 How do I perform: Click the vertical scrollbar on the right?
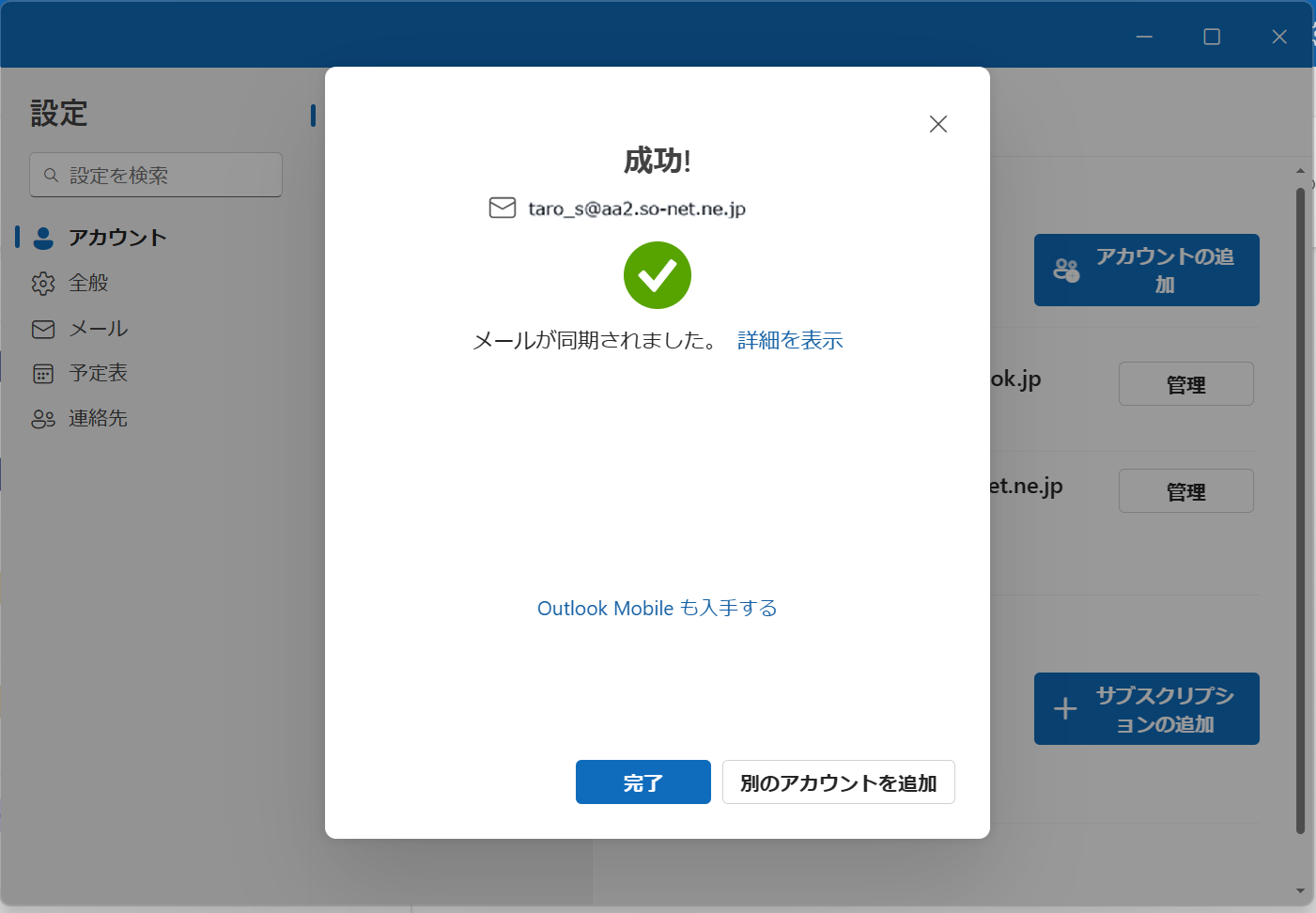pyautogui.click(x=1300, y=507)
